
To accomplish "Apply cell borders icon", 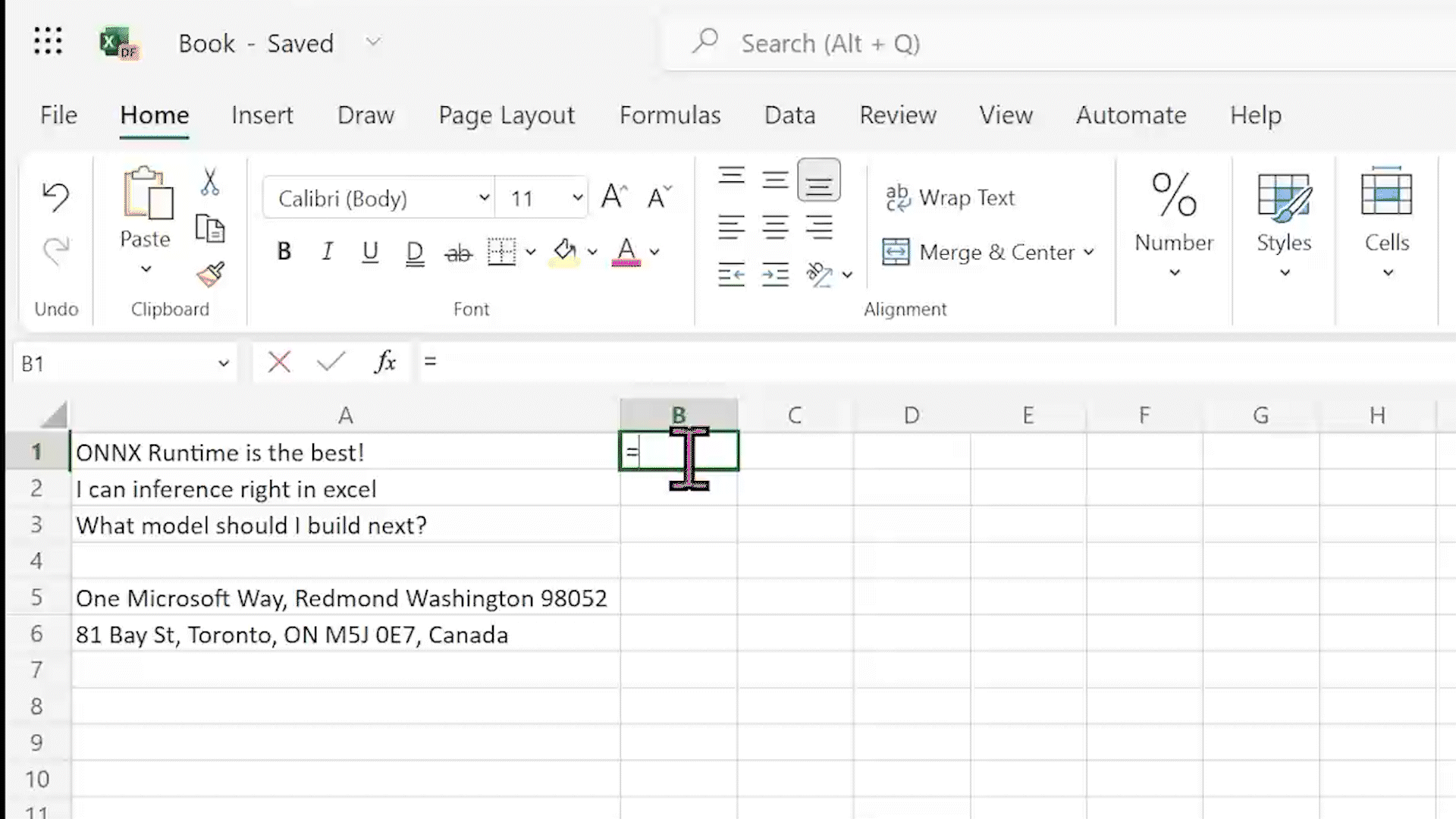I will [501, 252].
